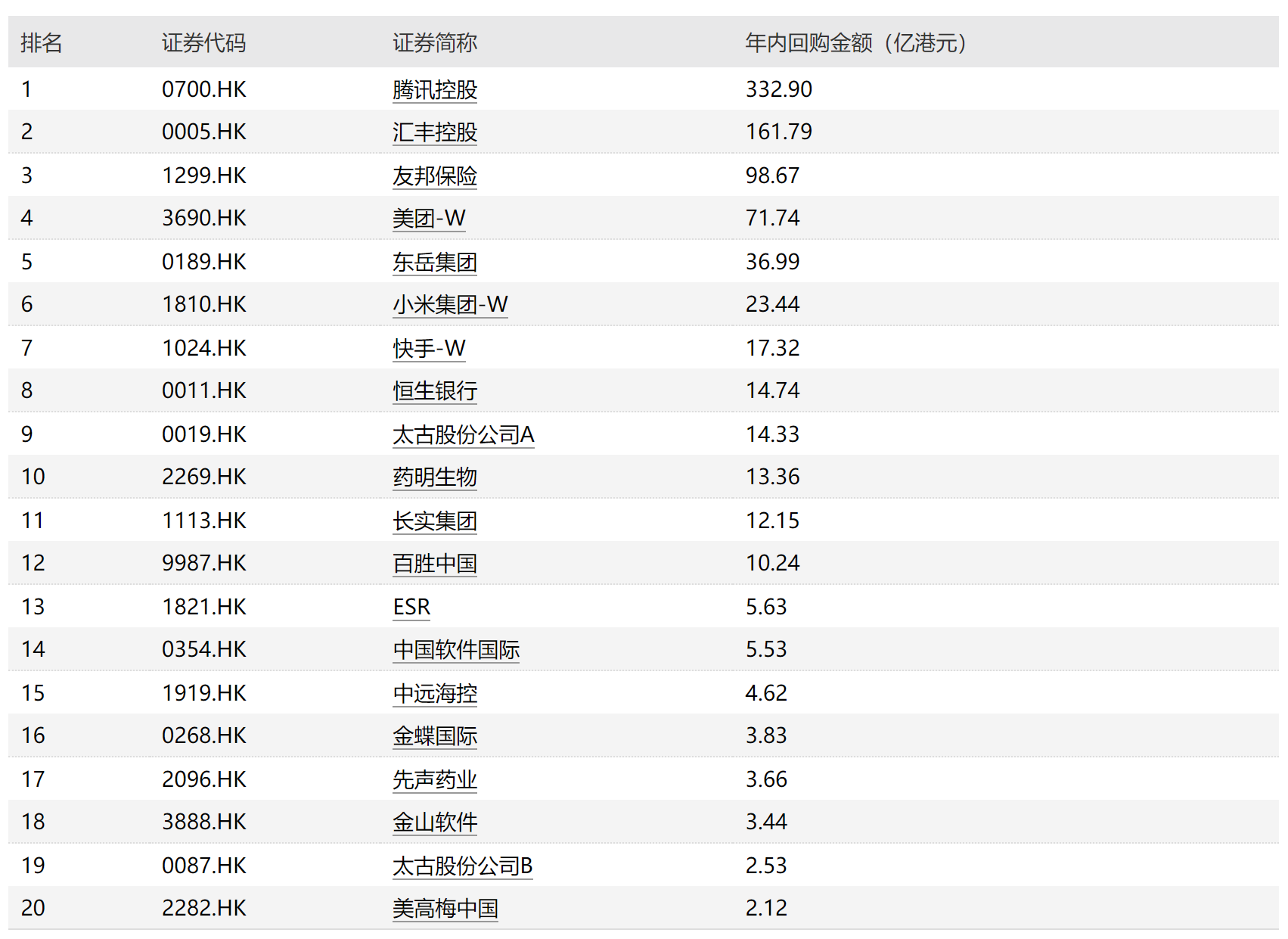Open the 金蝶国际 stock link
The height and width of the screenshot is (939, 1288).
point(435,735)
